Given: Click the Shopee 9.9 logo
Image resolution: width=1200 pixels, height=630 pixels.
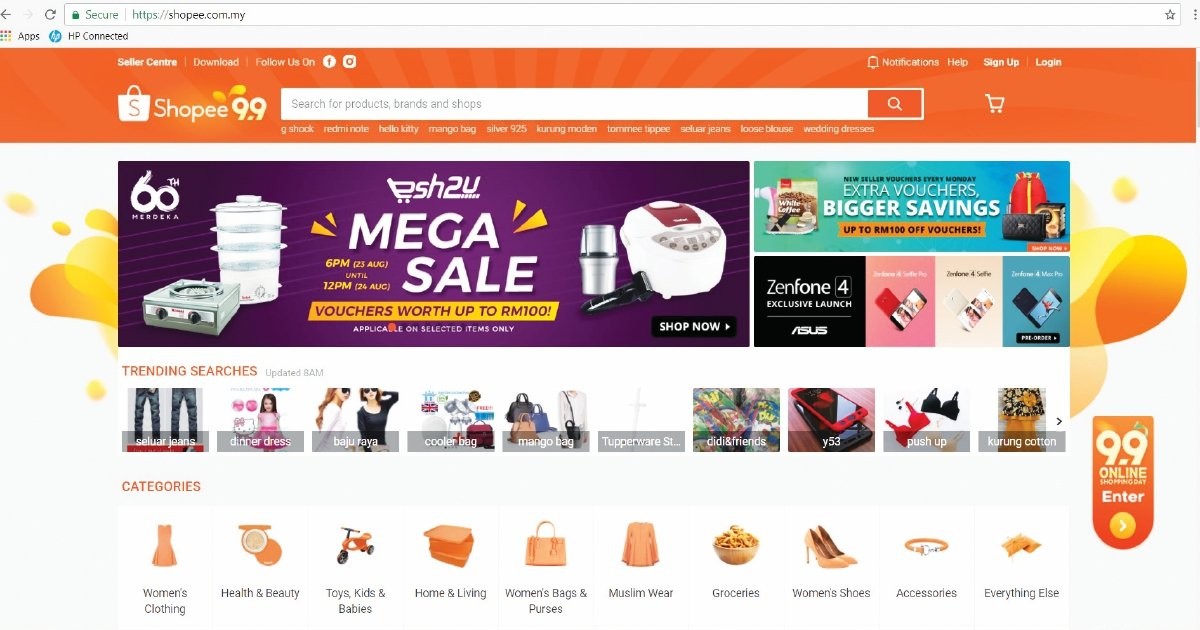Looking at the screenshot, I should coord(192,105).
